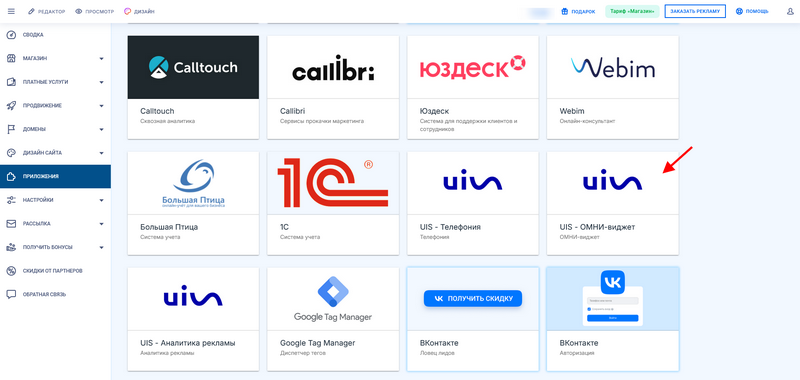Expand the Получить бонусы section arrow
Viewport: 800px width, 380px height.
[102, 247]
